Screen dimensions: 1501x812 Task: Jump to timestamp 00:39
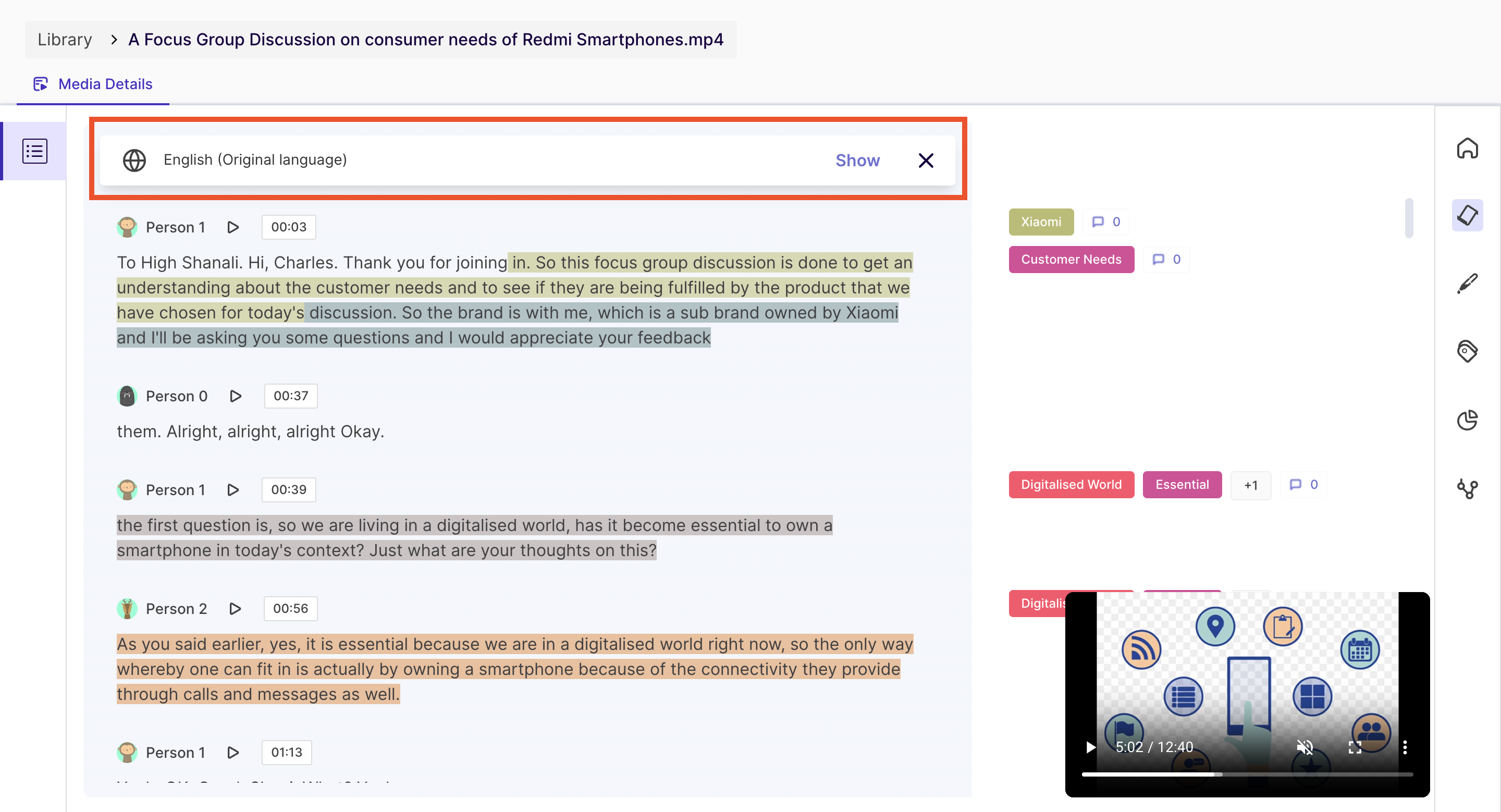pos(288,490)
